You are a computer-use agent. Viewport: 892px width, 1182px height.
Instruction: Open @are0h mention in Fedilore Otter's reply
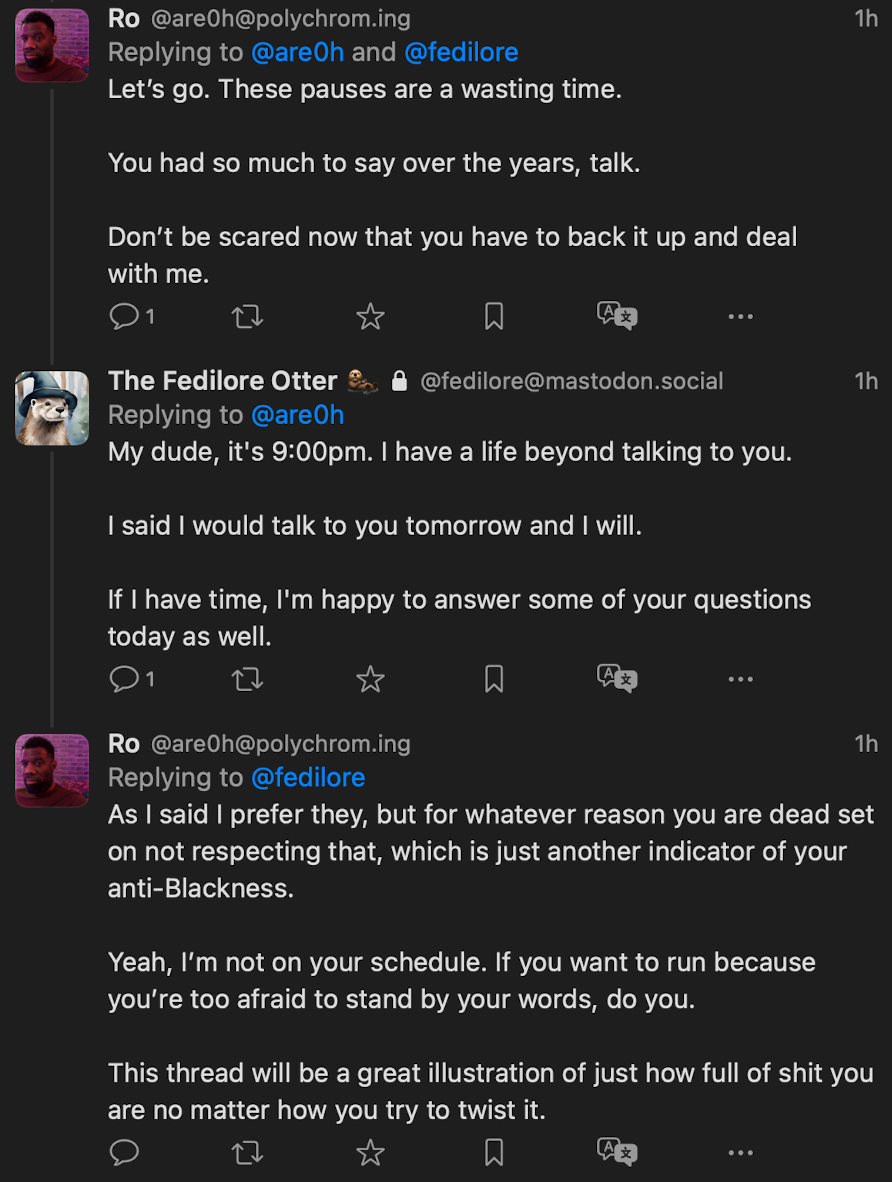(x=297, y=414)
